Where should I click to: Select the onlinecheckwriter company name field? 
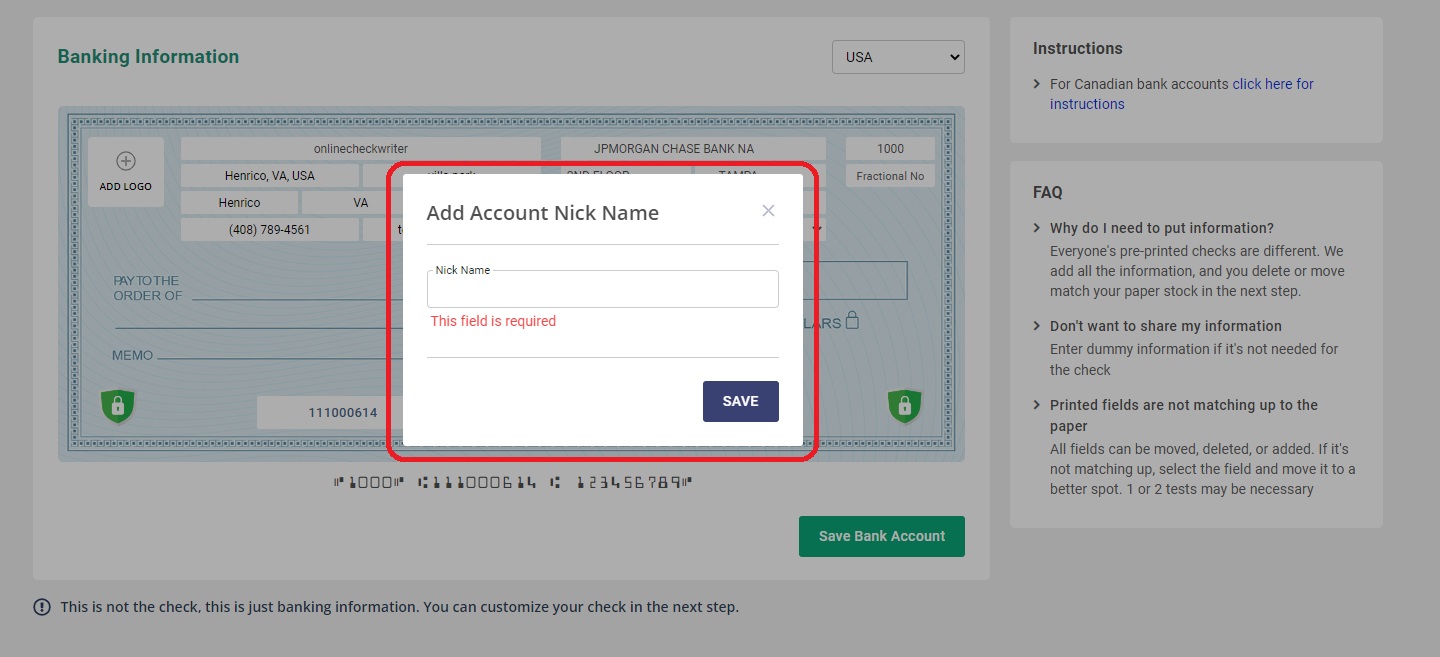[x=361, y=149]
